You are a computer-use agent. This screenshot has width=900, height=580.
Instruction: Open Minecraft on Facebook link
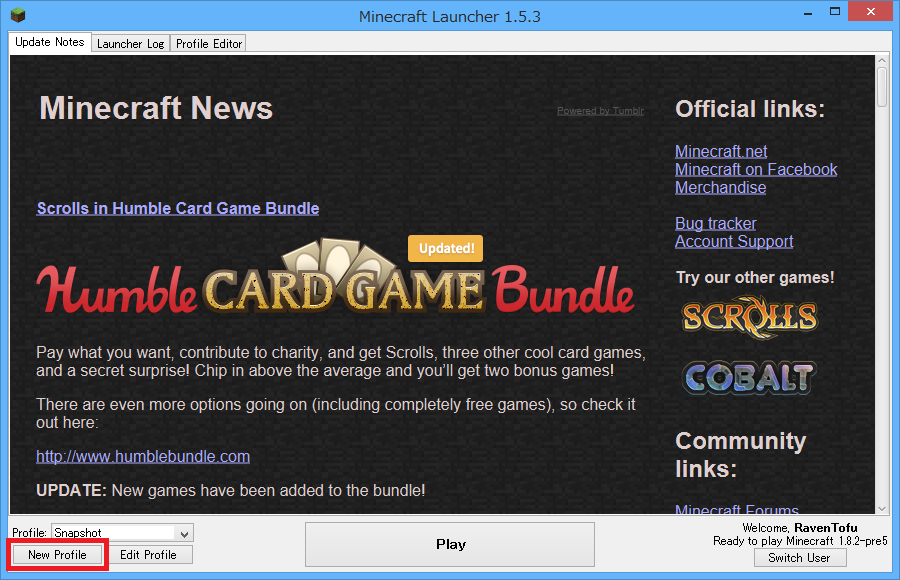[x=756, y=169]
